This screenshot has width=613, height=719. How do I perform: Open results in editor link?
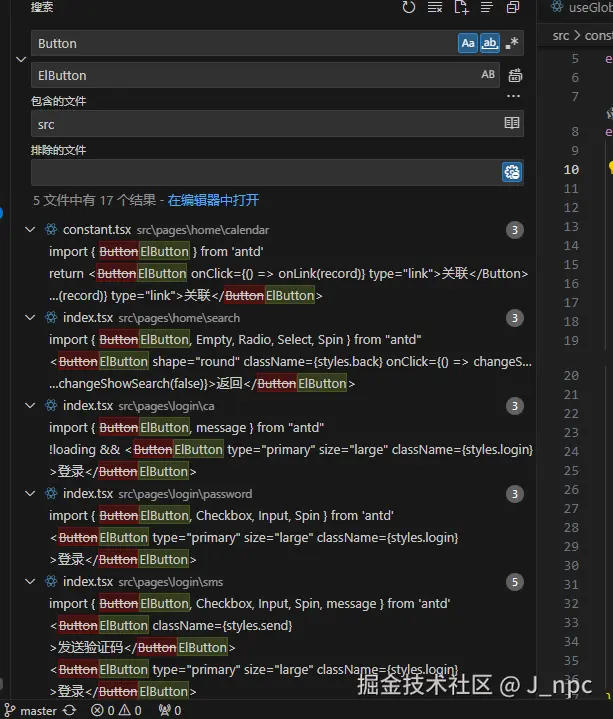click(213, 200)
